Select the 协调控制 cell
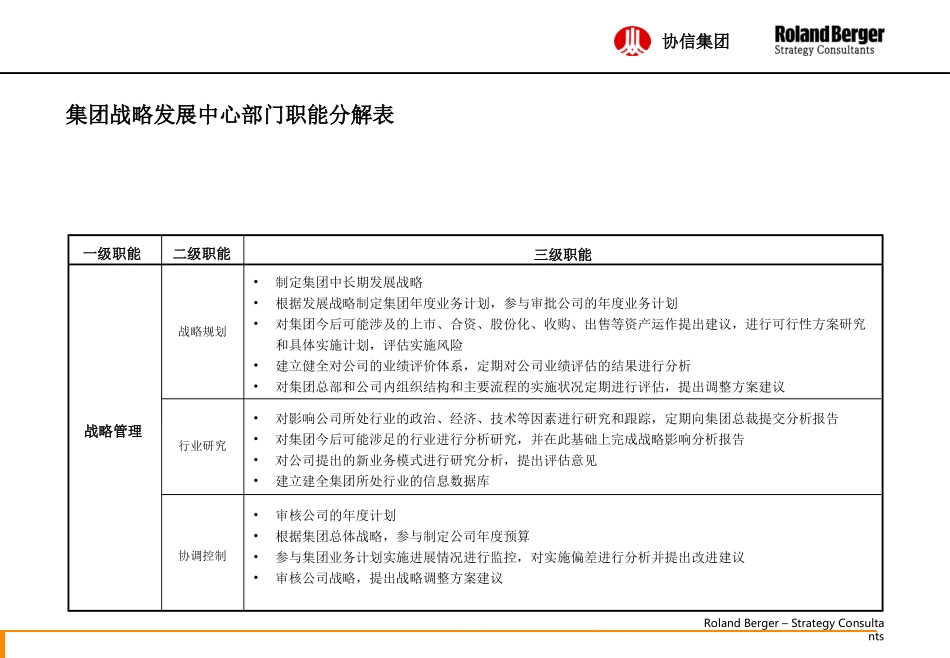This screenshot has height=658, width=950. (202, 556)
